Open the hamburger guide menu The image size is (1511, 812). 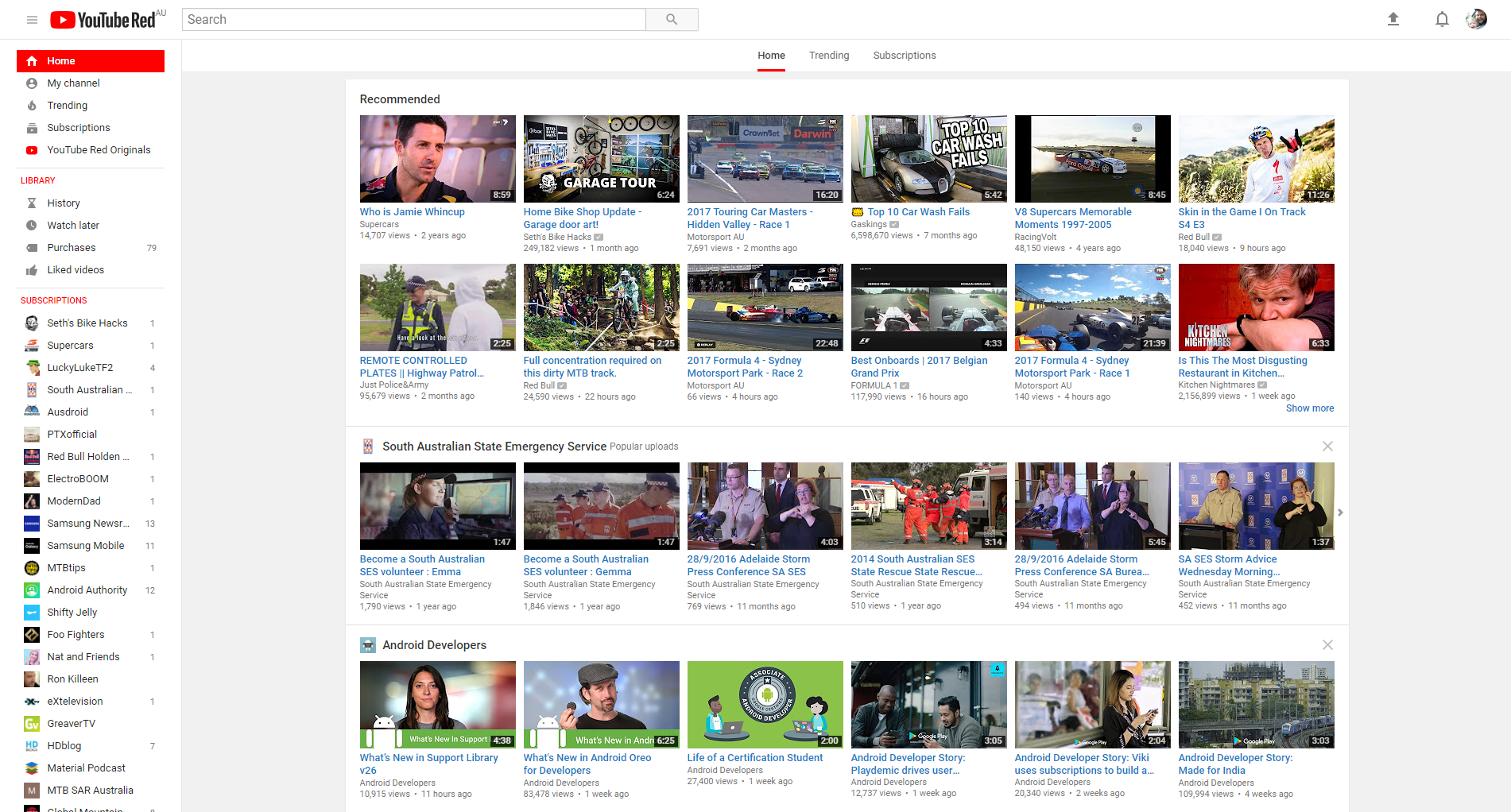pos(32,20)
